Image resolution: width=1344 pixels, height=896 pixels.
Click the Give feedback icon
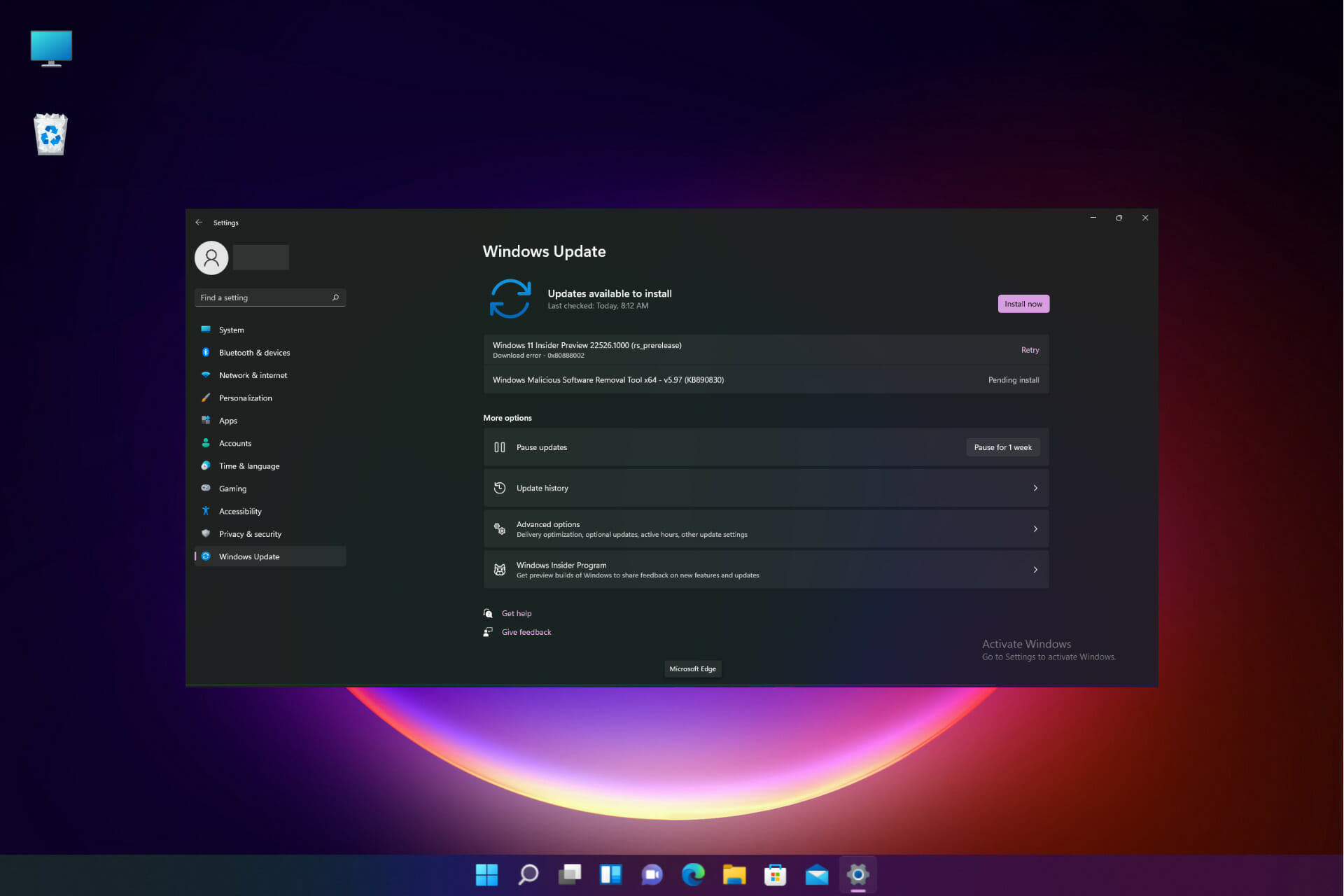(488, 632)
